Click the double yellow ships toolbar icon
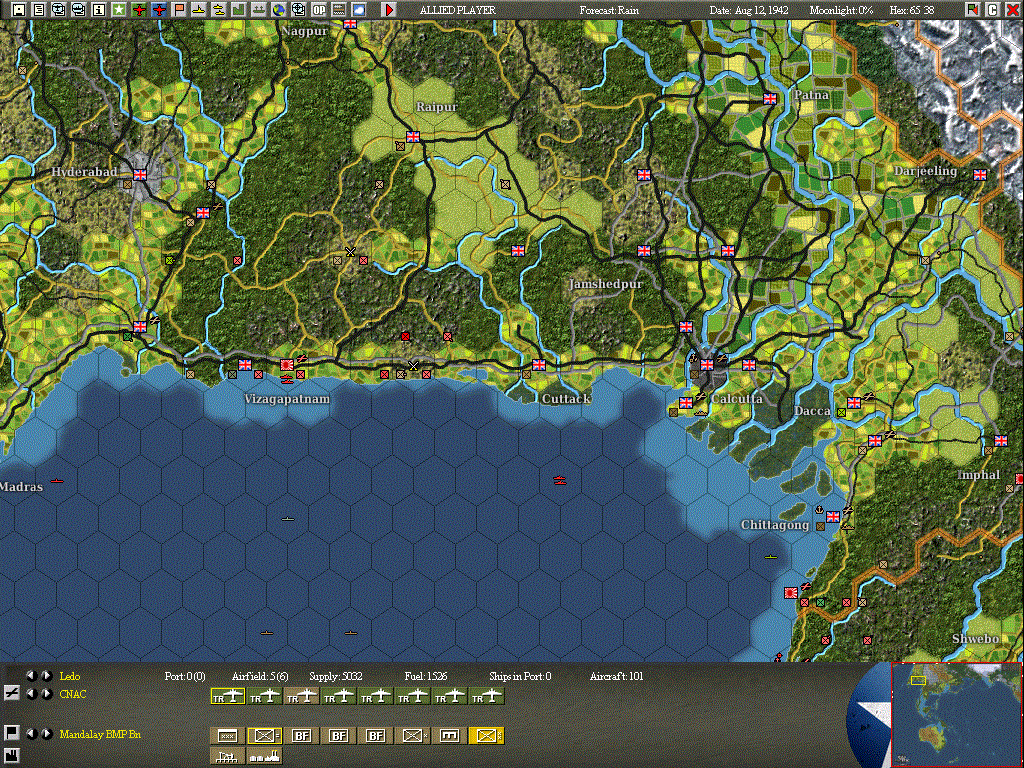This screenshot has width=1024, height=768. (219, 10)
